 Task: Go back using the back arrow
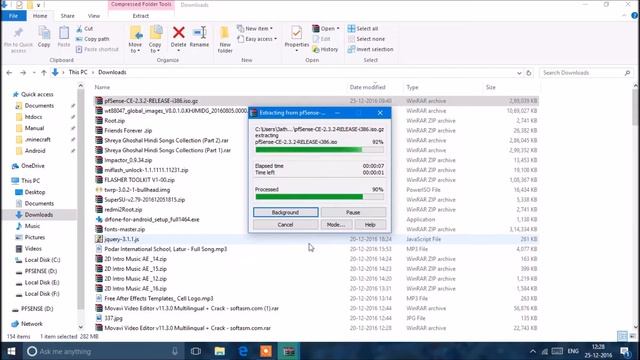pos(9,73)
